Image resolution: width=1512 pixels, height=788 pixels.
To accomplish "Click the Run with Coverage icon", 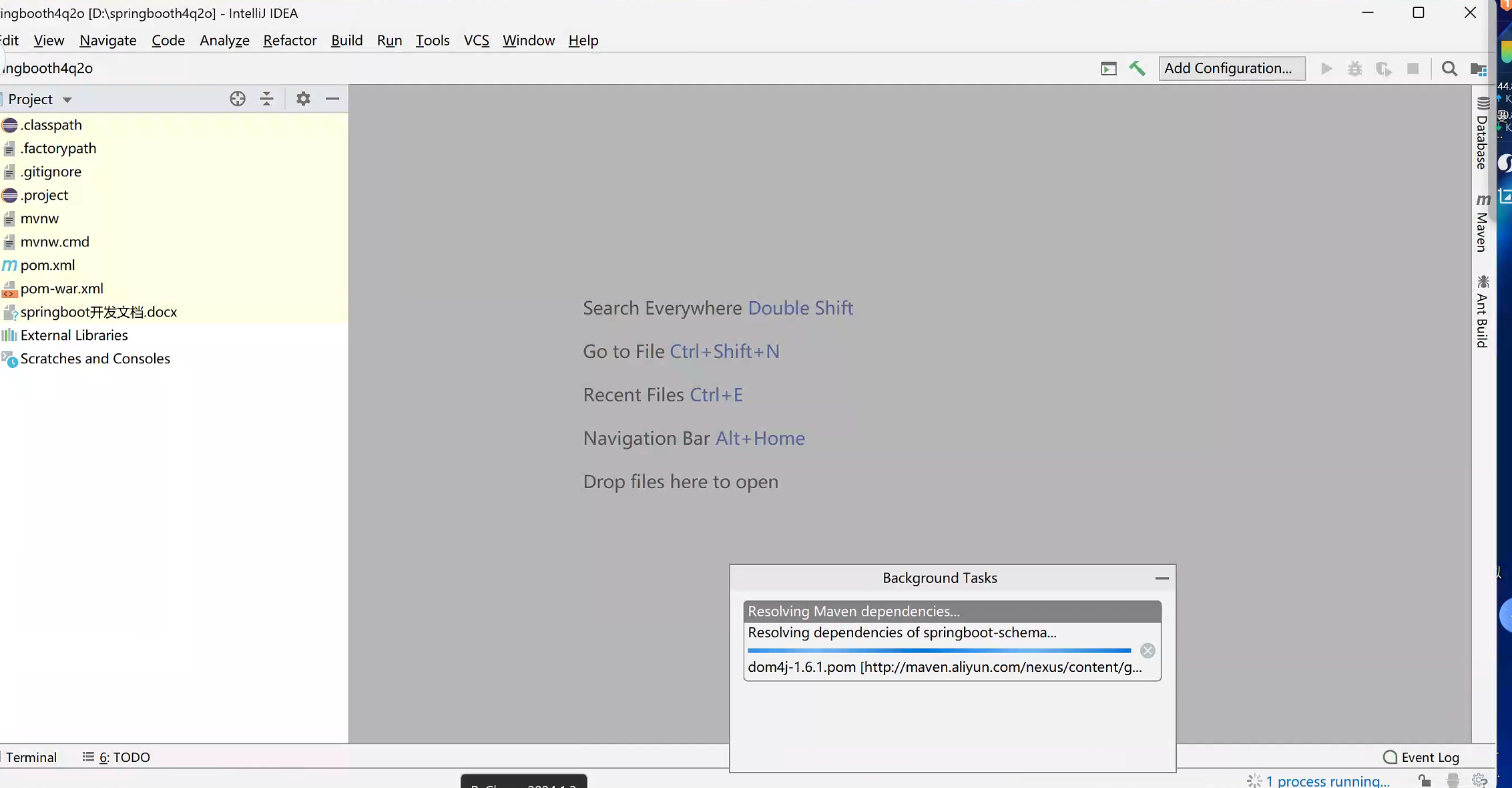I will click(x=1383, y=69).
